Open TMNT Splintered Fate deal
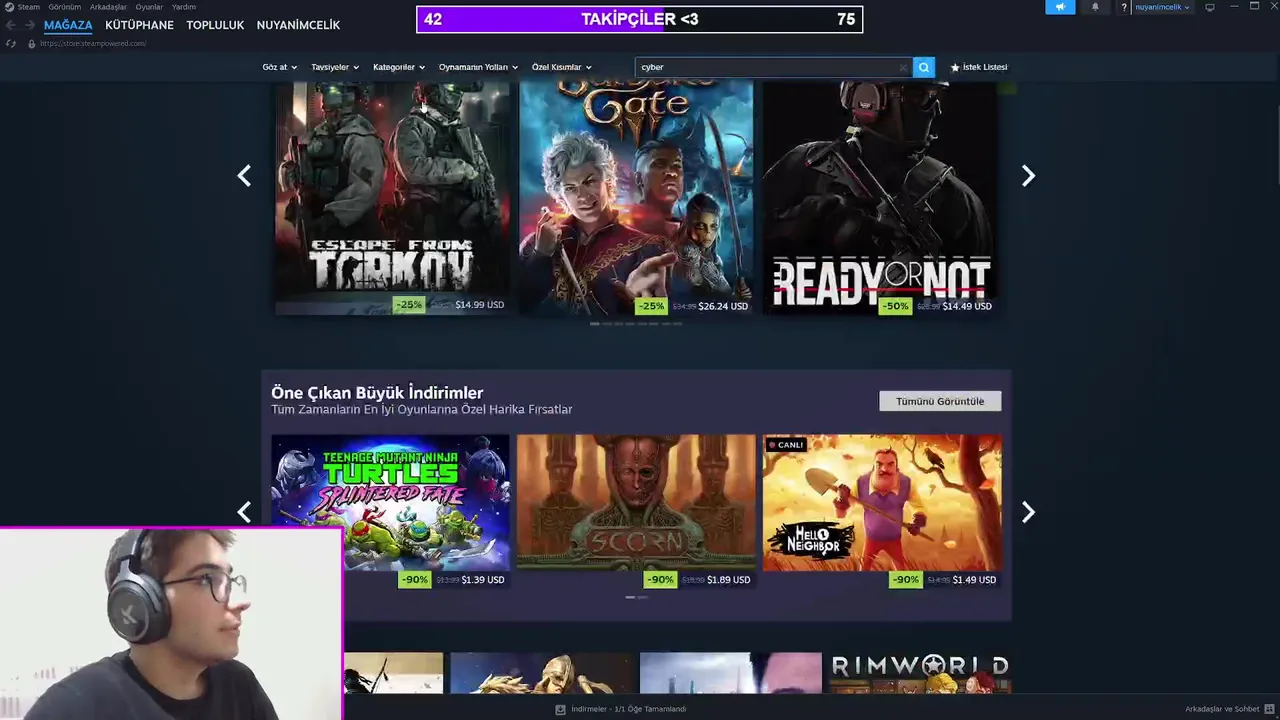The image size is (1280, 720). (x=390, y=502)
